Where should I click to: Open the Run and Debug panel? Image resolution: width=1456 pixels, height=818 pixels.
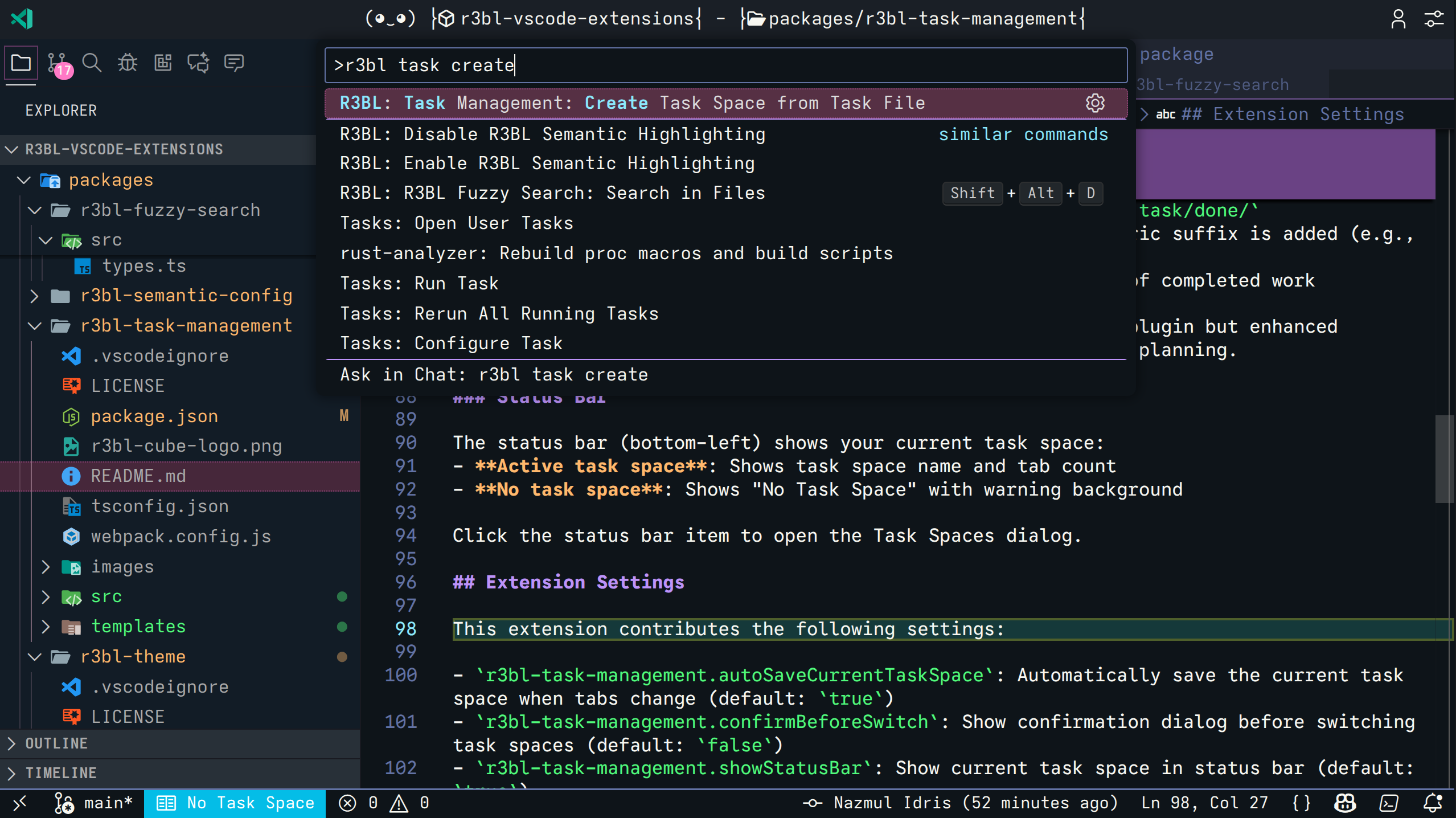tap(127, 63)
